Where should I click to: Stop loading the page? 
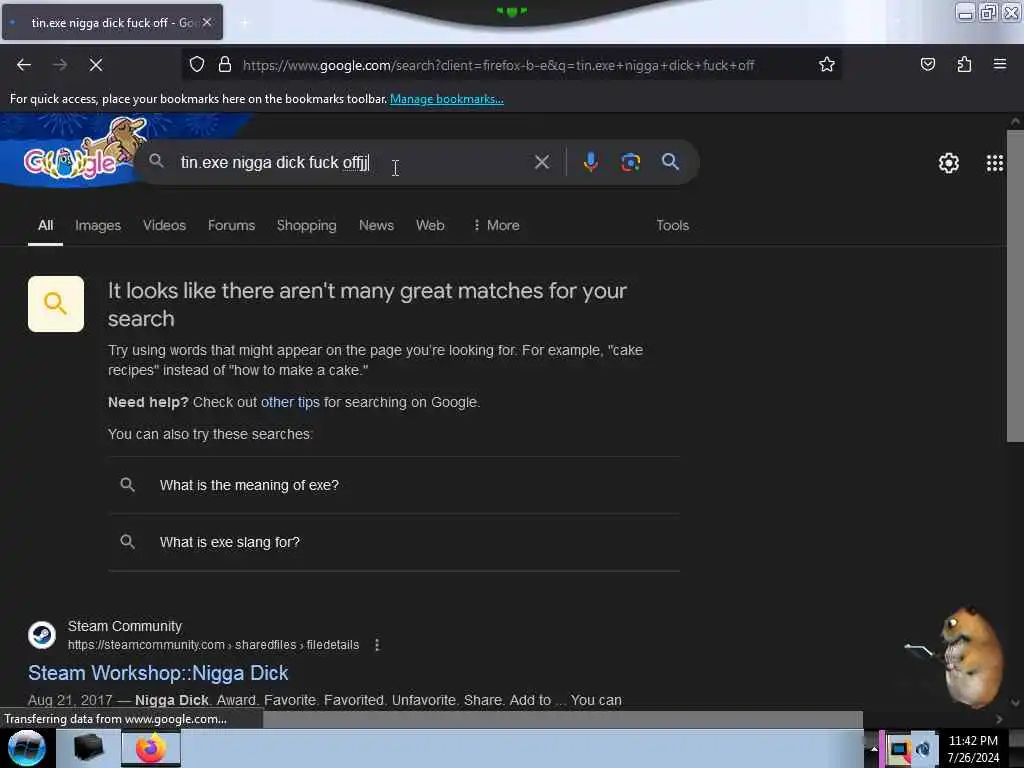pos(96,65)
